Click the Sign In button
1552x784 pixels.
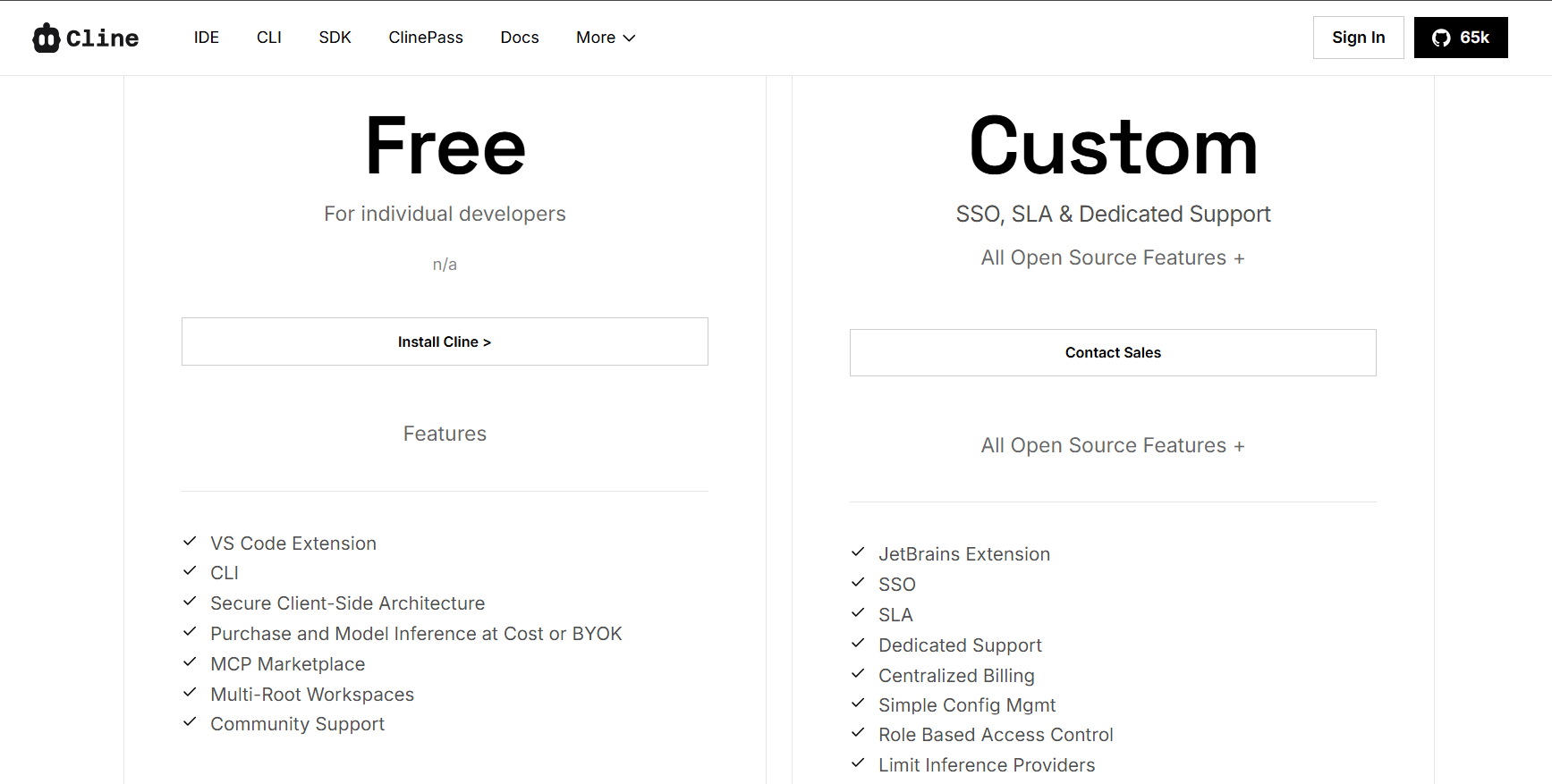(x=1359, y=38)
